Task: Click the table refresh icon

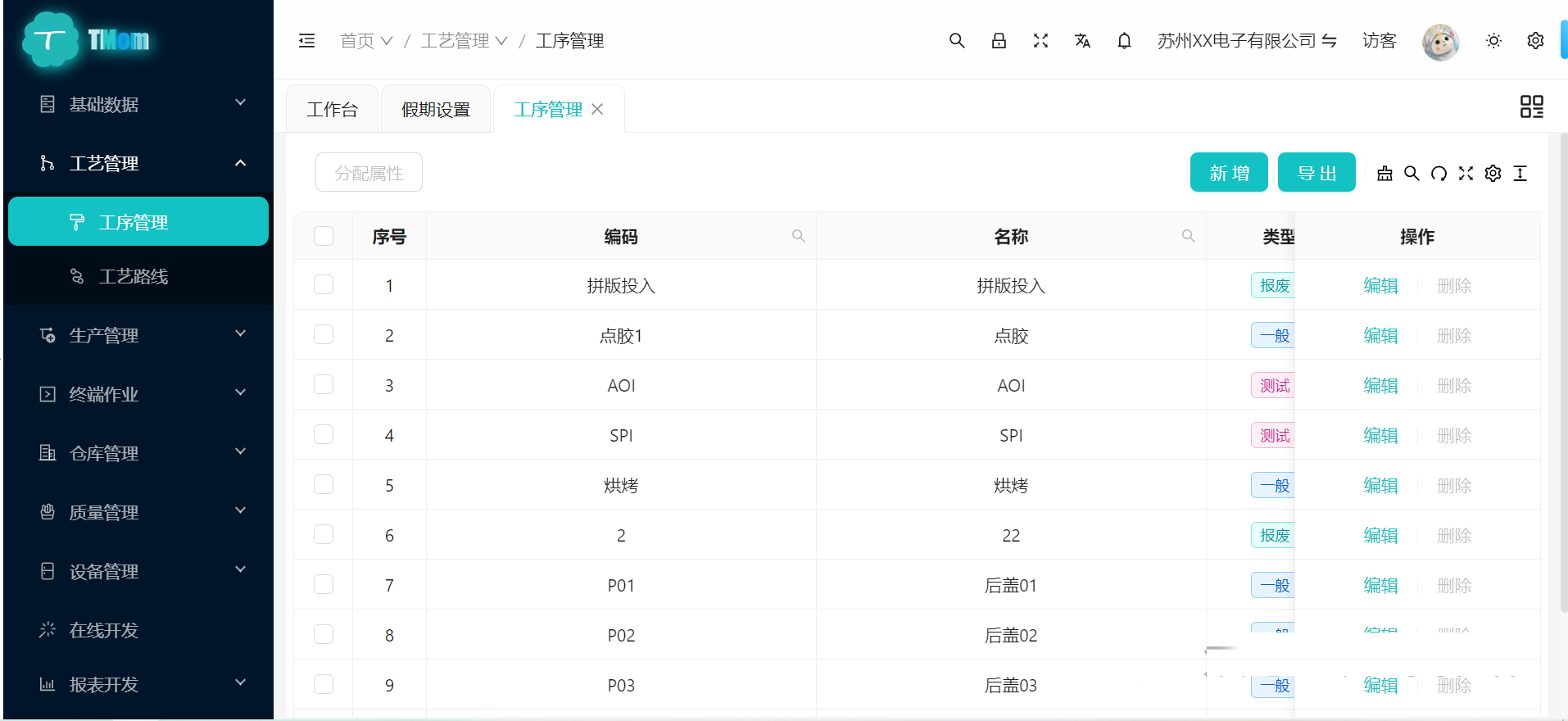Action: [1439, 174]
